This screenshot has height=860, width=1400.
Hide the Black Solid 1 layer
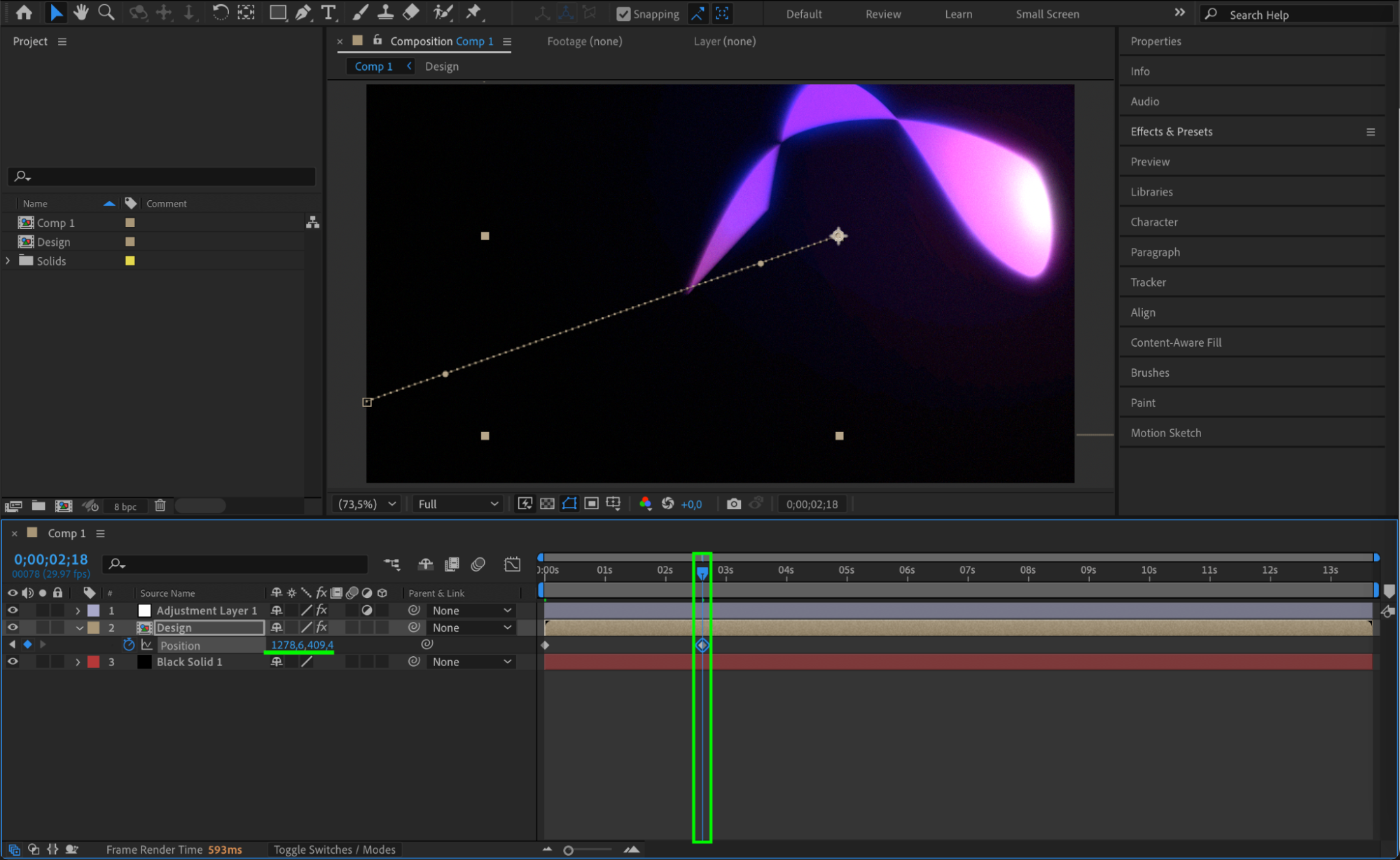tap(13, 662)
